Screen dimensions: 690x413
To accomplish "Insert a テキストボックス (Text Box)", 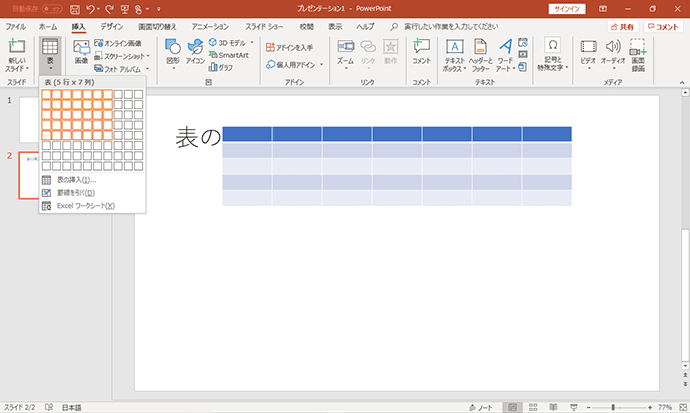I will [455, 55].
